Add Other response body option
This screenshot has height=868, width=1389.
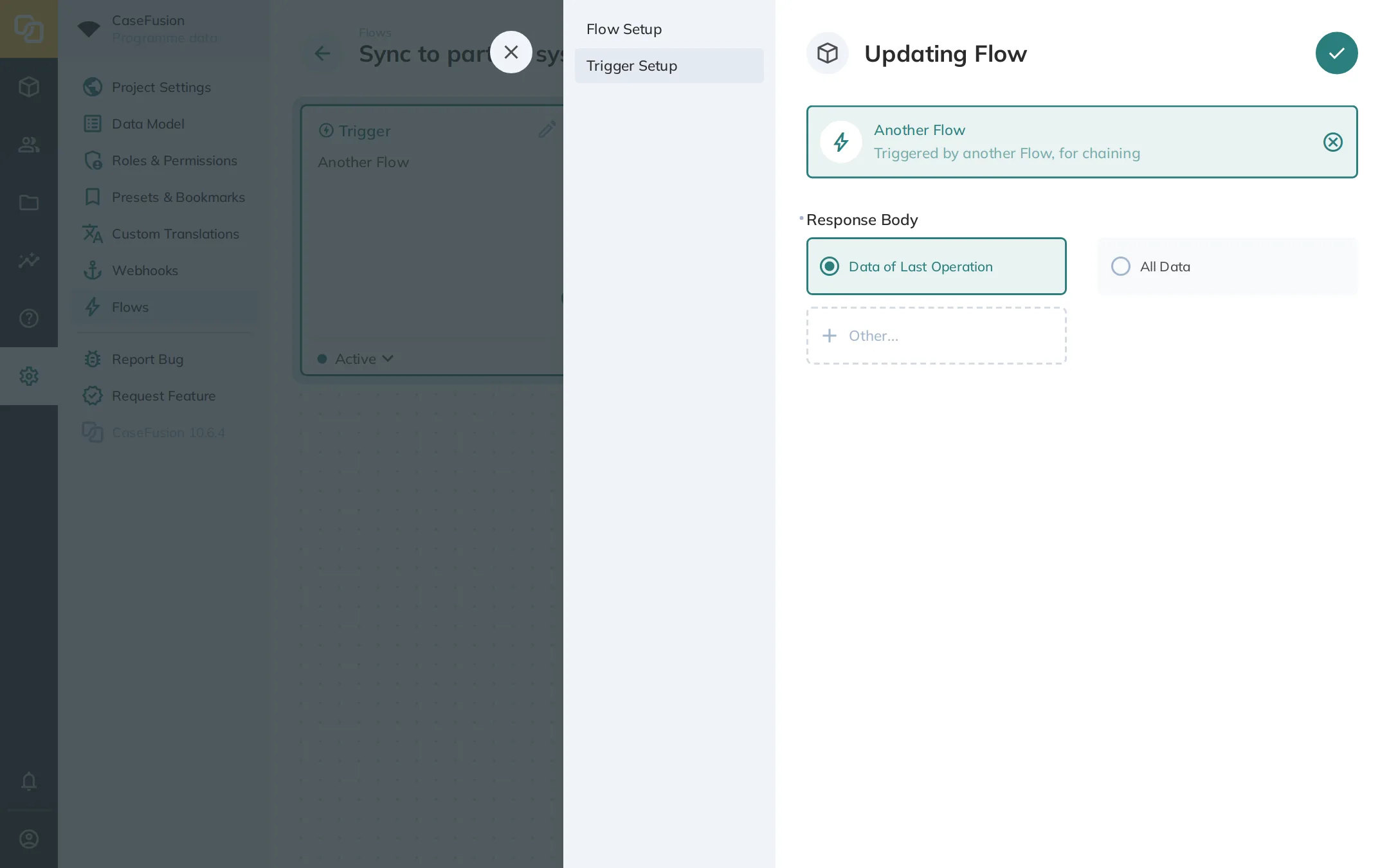[936, 336]
